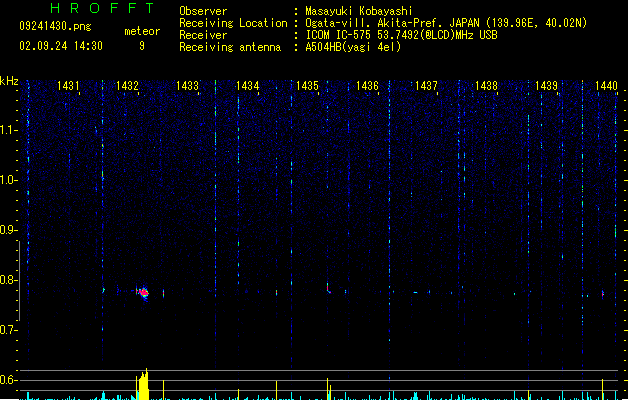The image size is (629, 400).
Task: Select the filename 09241430.png
Action: 55,26
